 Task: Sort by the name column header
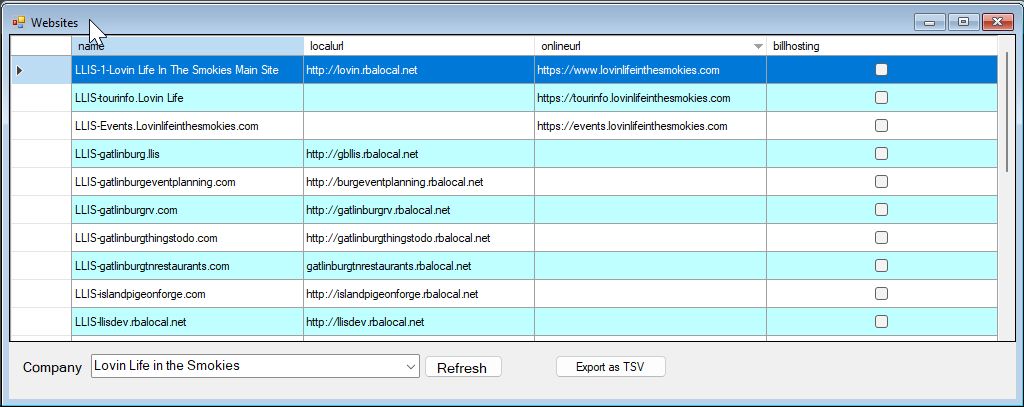pyautogui.click(x=187, y=46)
